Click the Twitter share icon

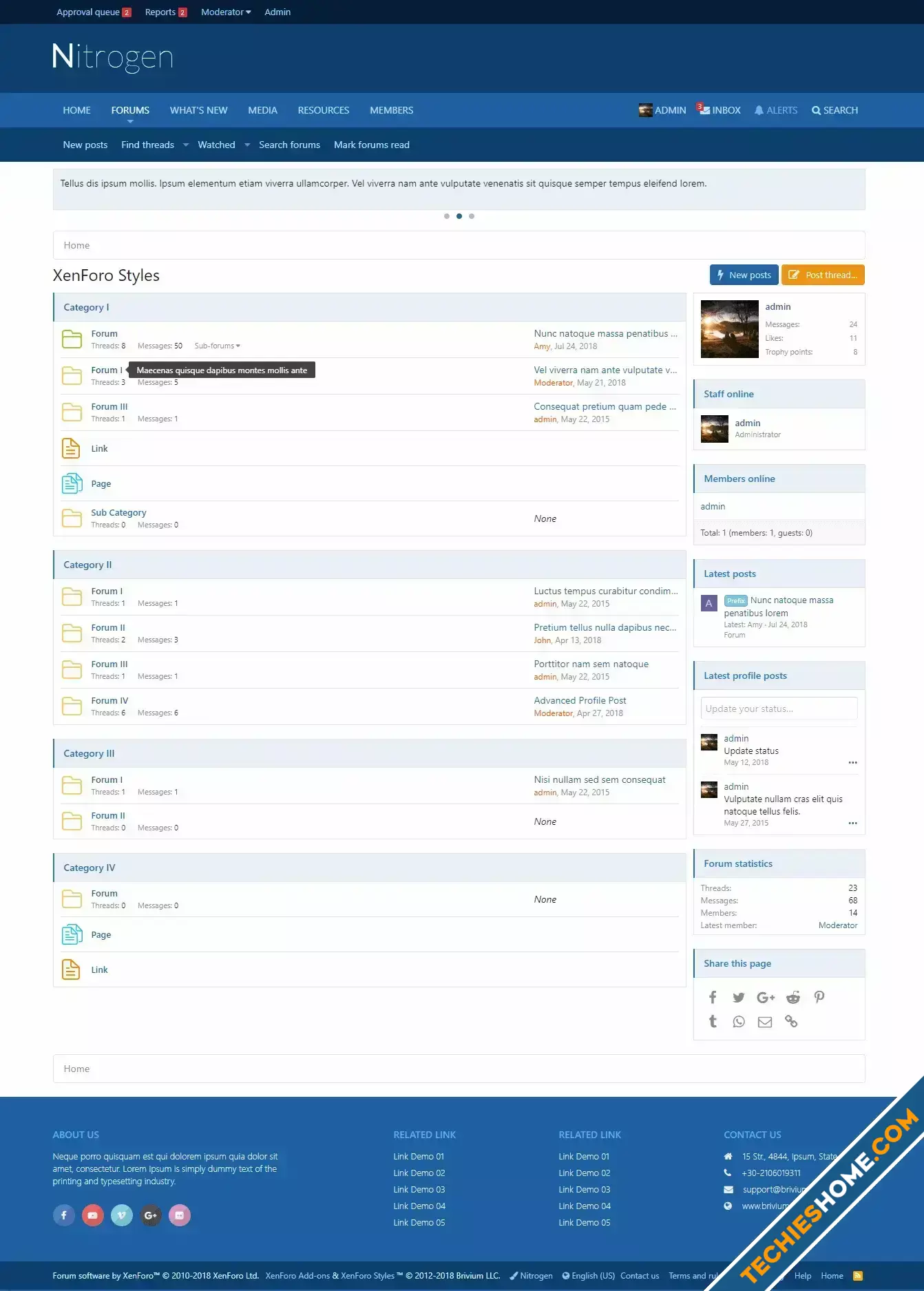pyautogui.click(x=739, y=997)
